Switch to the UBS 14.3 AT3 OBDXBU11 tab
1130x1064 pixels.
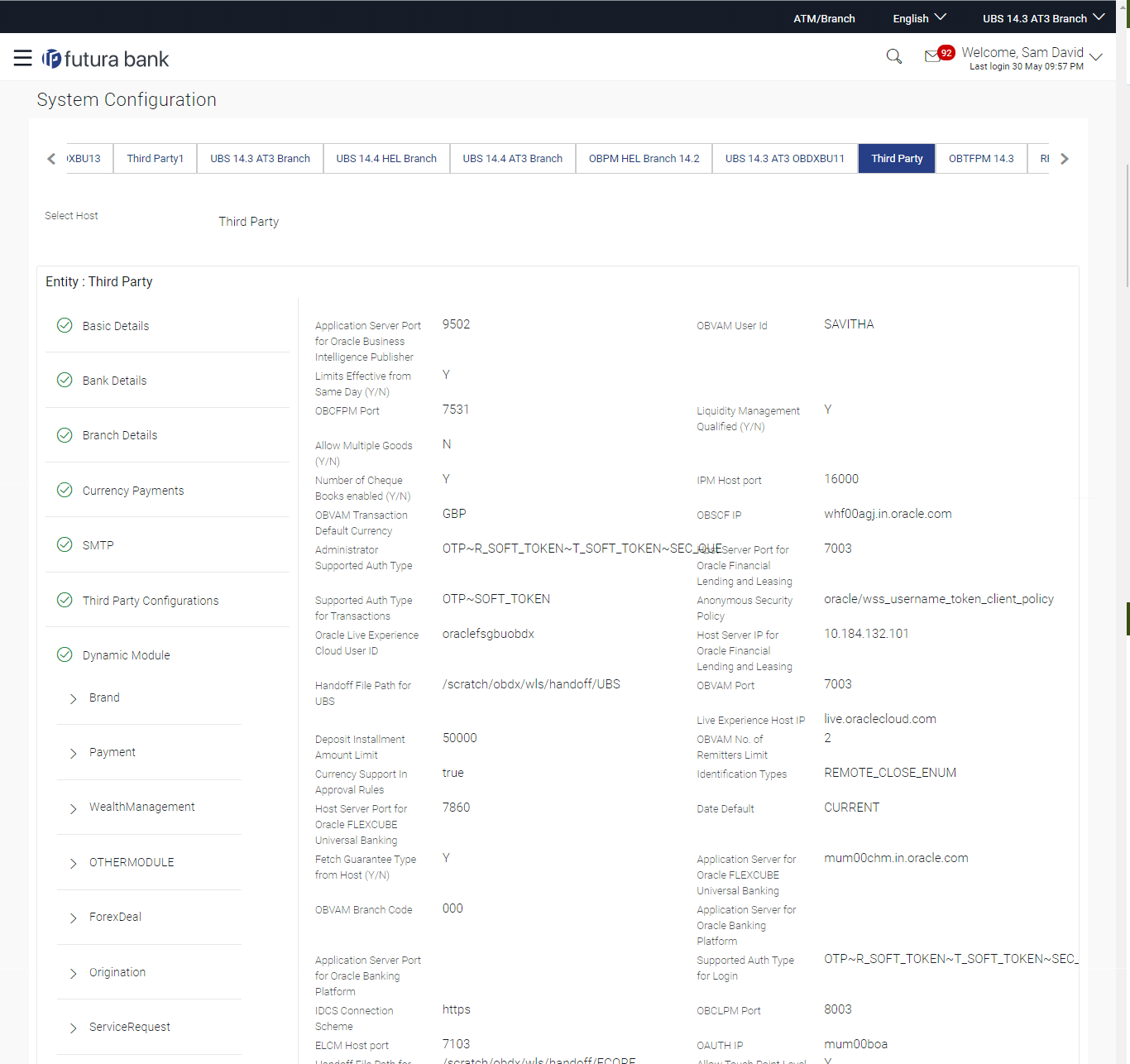(x=785, y=158)
